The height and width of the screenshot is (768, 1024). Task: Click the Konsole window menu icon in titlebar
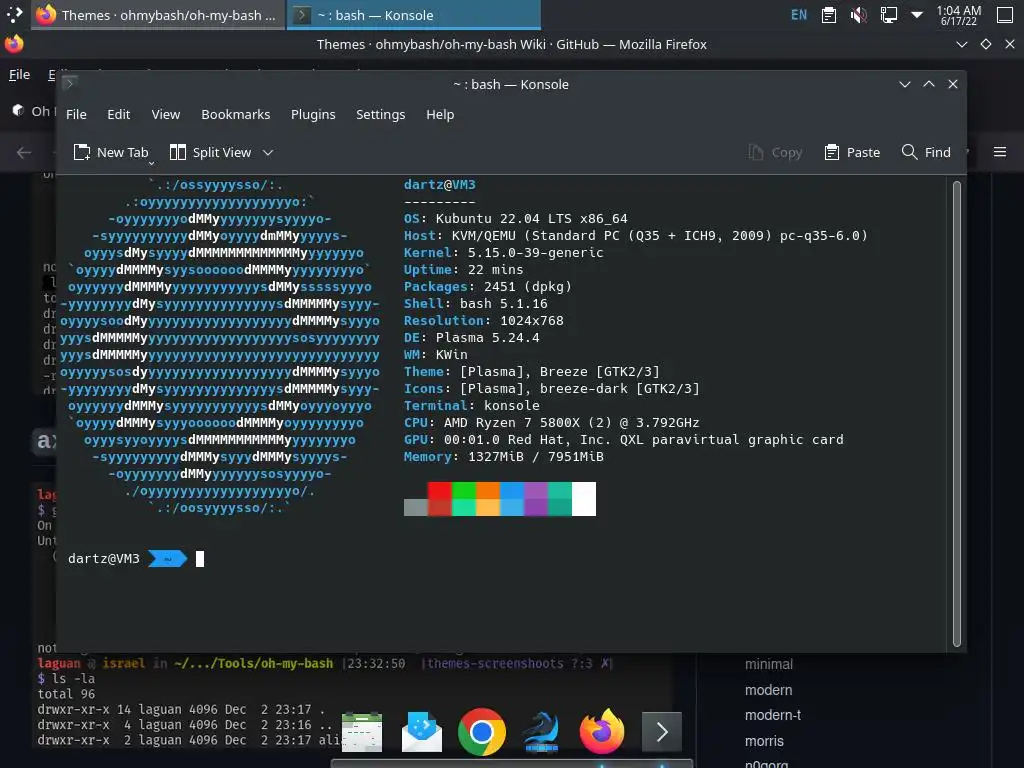click(70, 83)
